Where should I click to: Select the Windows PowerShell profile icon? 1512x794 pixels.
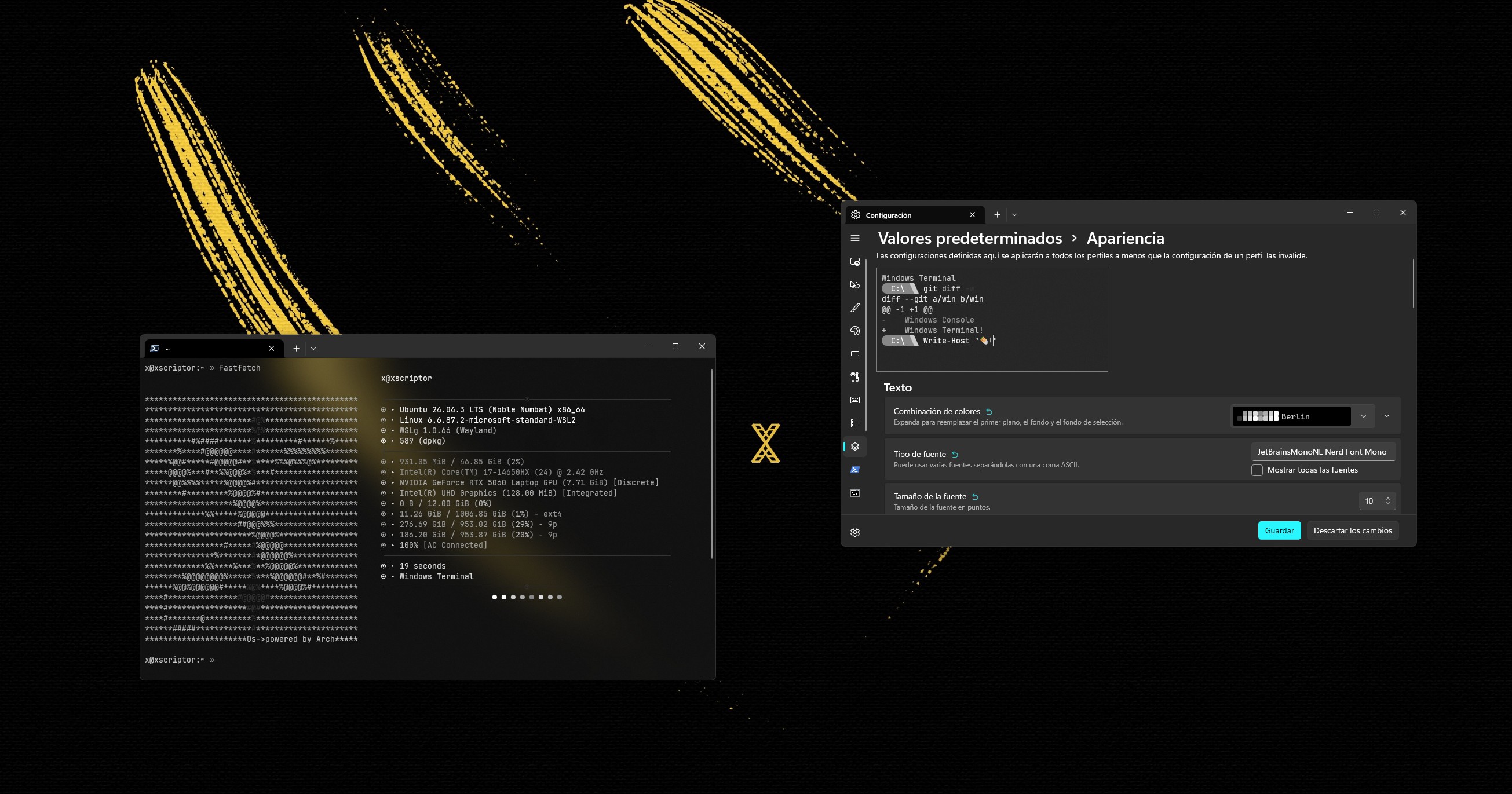point(854,470)
